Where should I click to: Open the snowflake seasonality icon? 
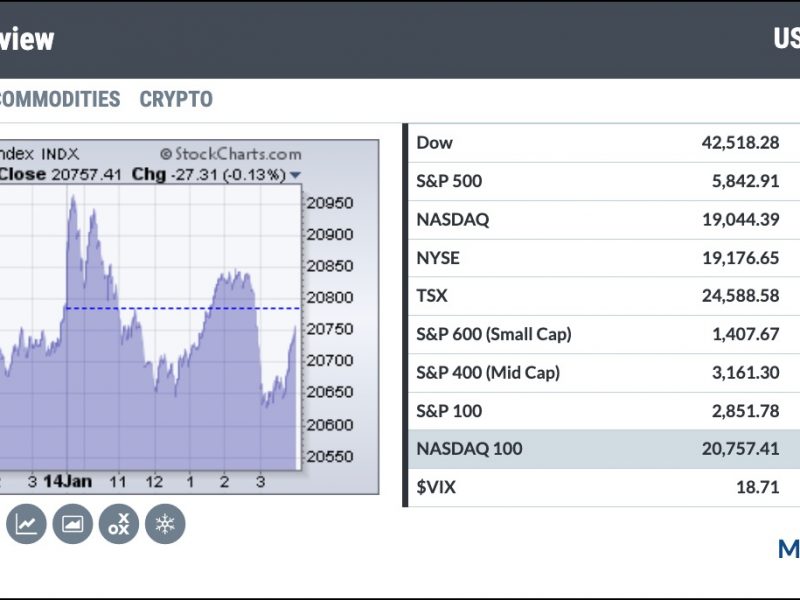pyautogui.click(x=165, y=523)
